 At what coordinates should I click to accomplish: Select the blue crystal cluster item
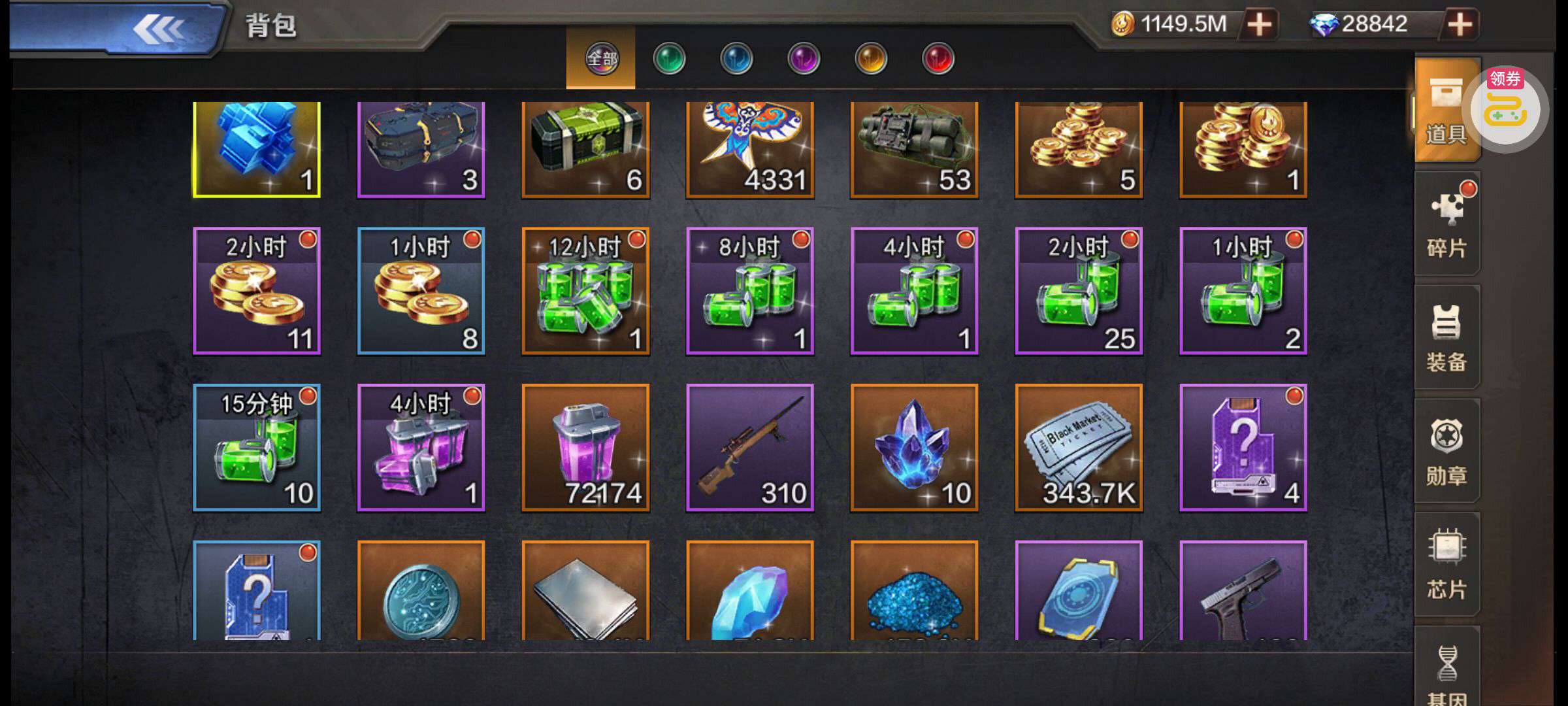pos(915,448)
